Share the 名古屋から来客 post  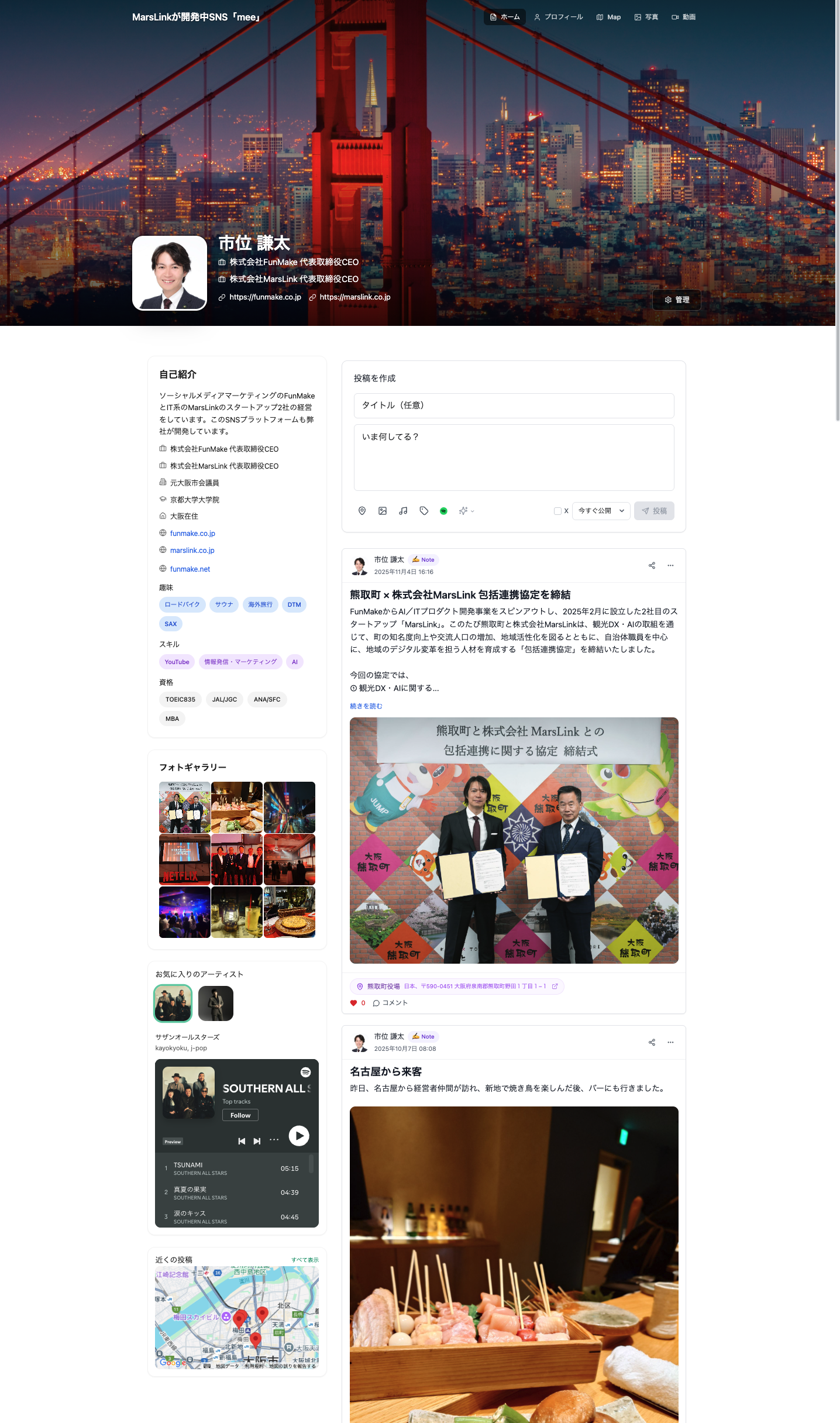click(652, 1042)
